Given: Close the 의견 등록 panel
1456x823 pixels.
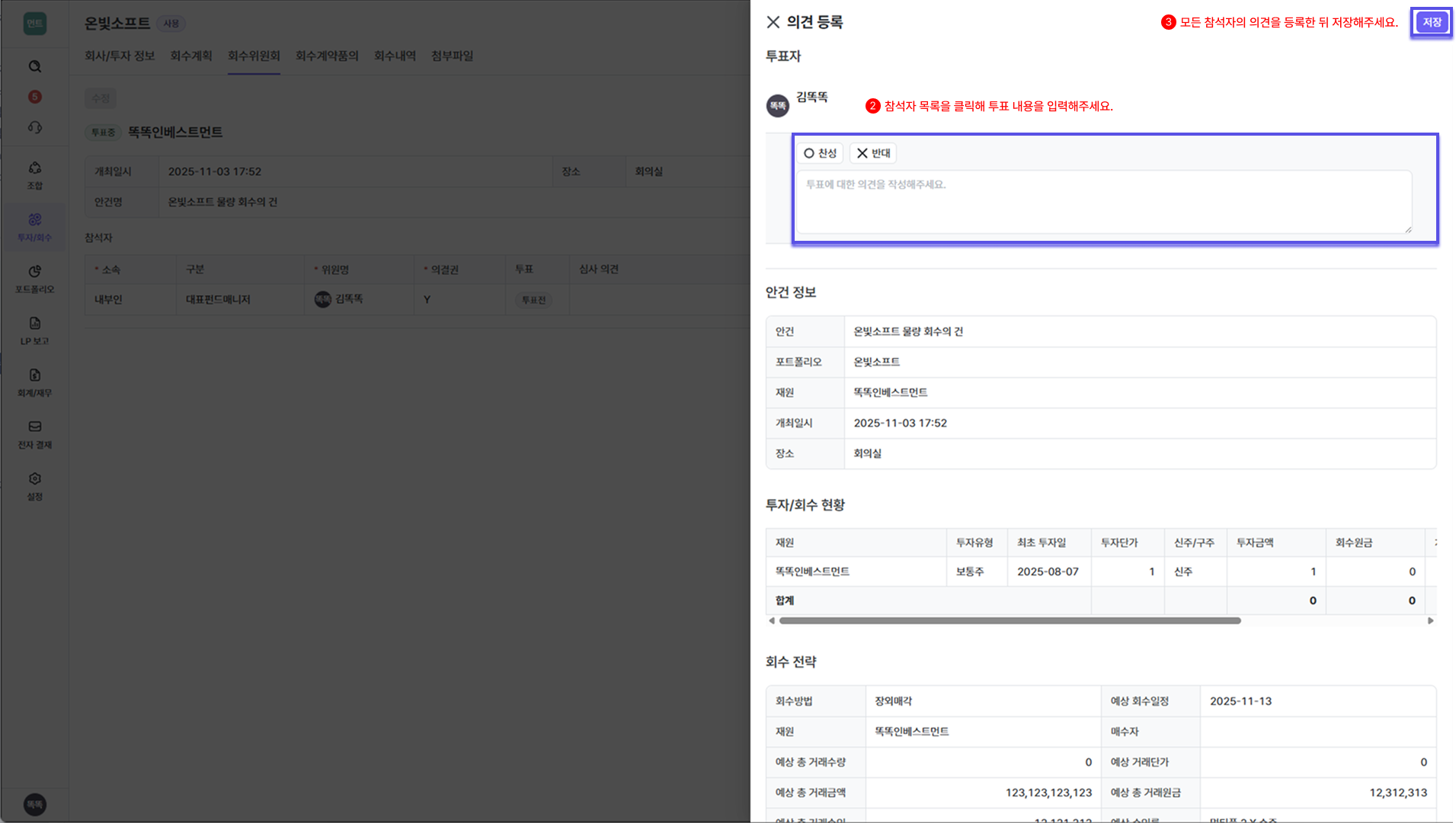Looking at the screenshot, I should coord(773,22).
